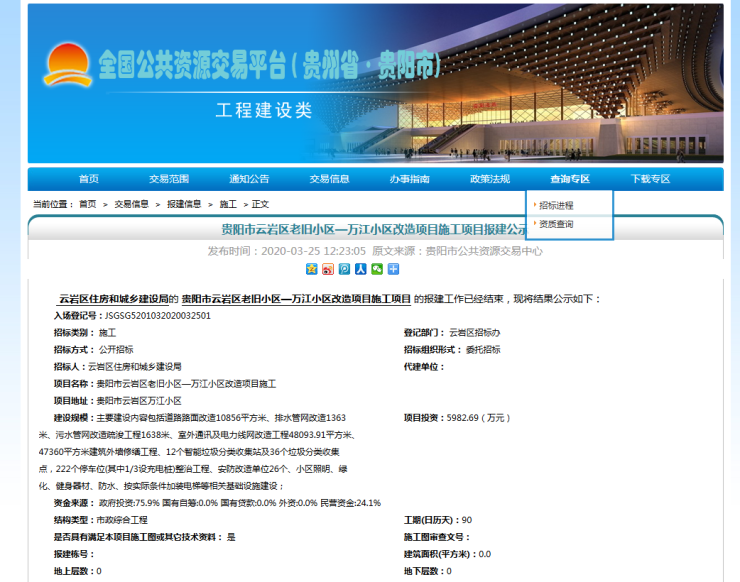740x582 pixels.
Task: Go to 报建信息 in breadcrumb
Action: pyautogui.click(x=184, y=204)
